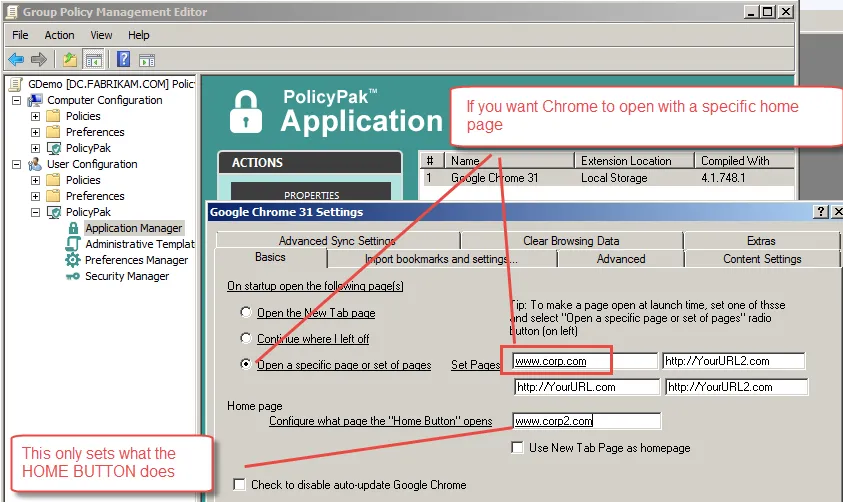
Task: Select 'Open the New Tab page' radio button
Action: 246,313
